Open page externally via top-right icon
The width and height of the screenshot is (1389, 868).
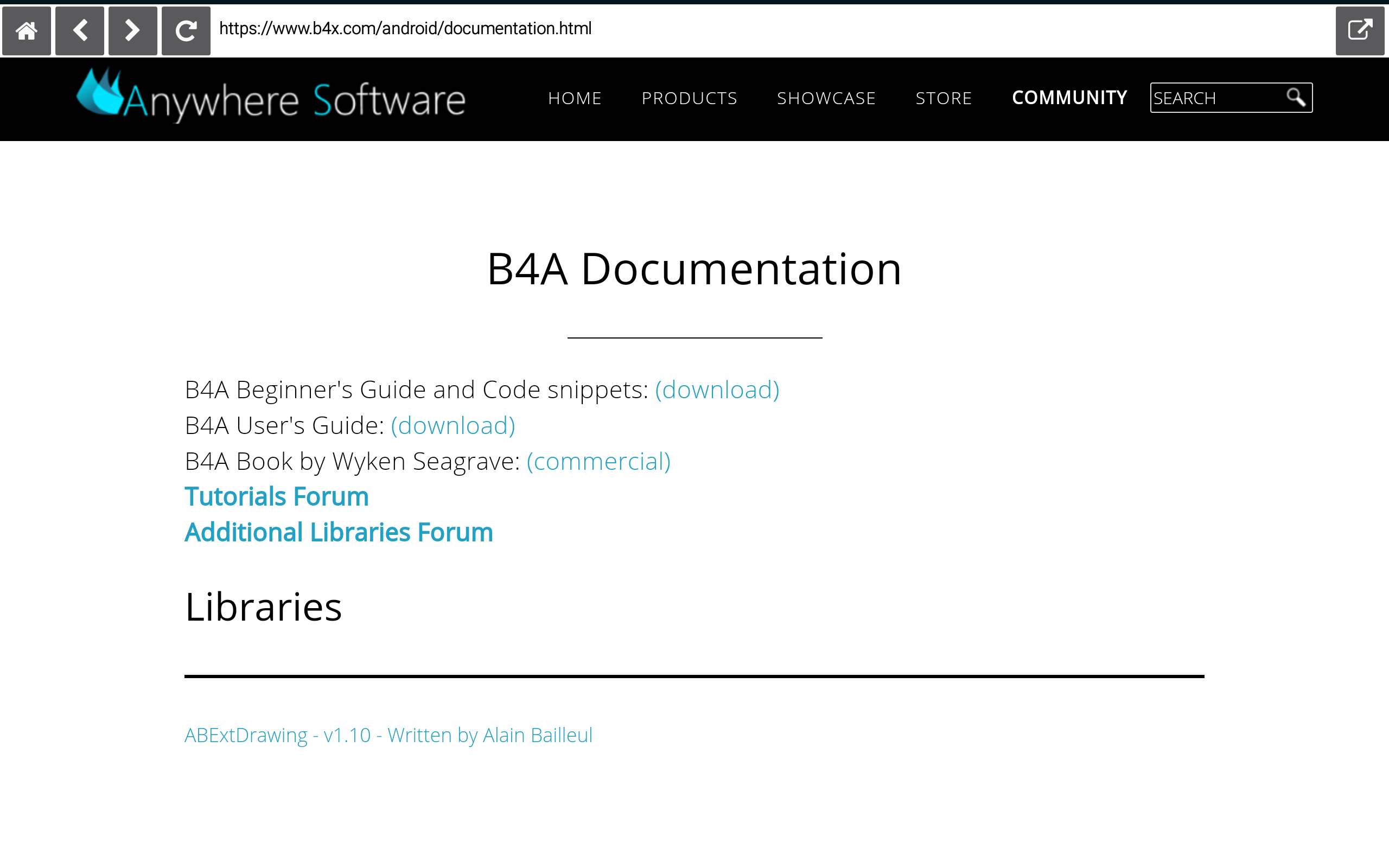point(1359,30)
